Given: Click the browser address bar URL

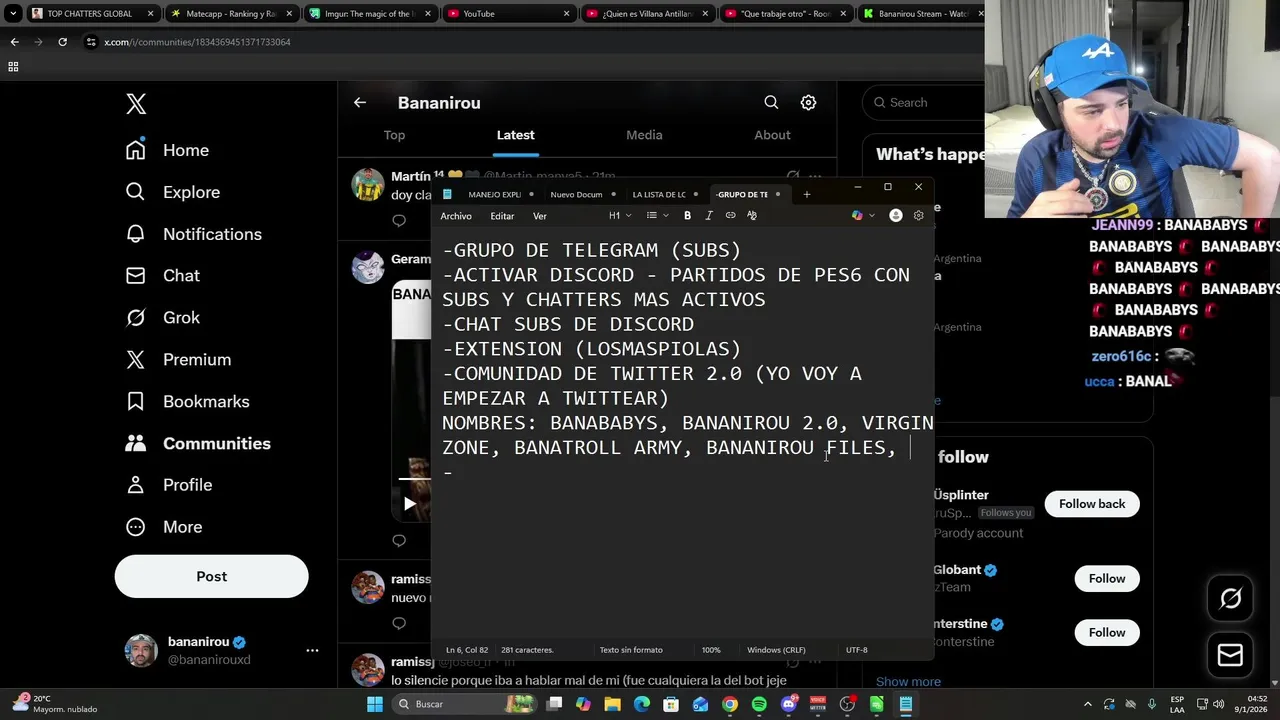Looking at the screenshot, I should (x=197, y=42).
